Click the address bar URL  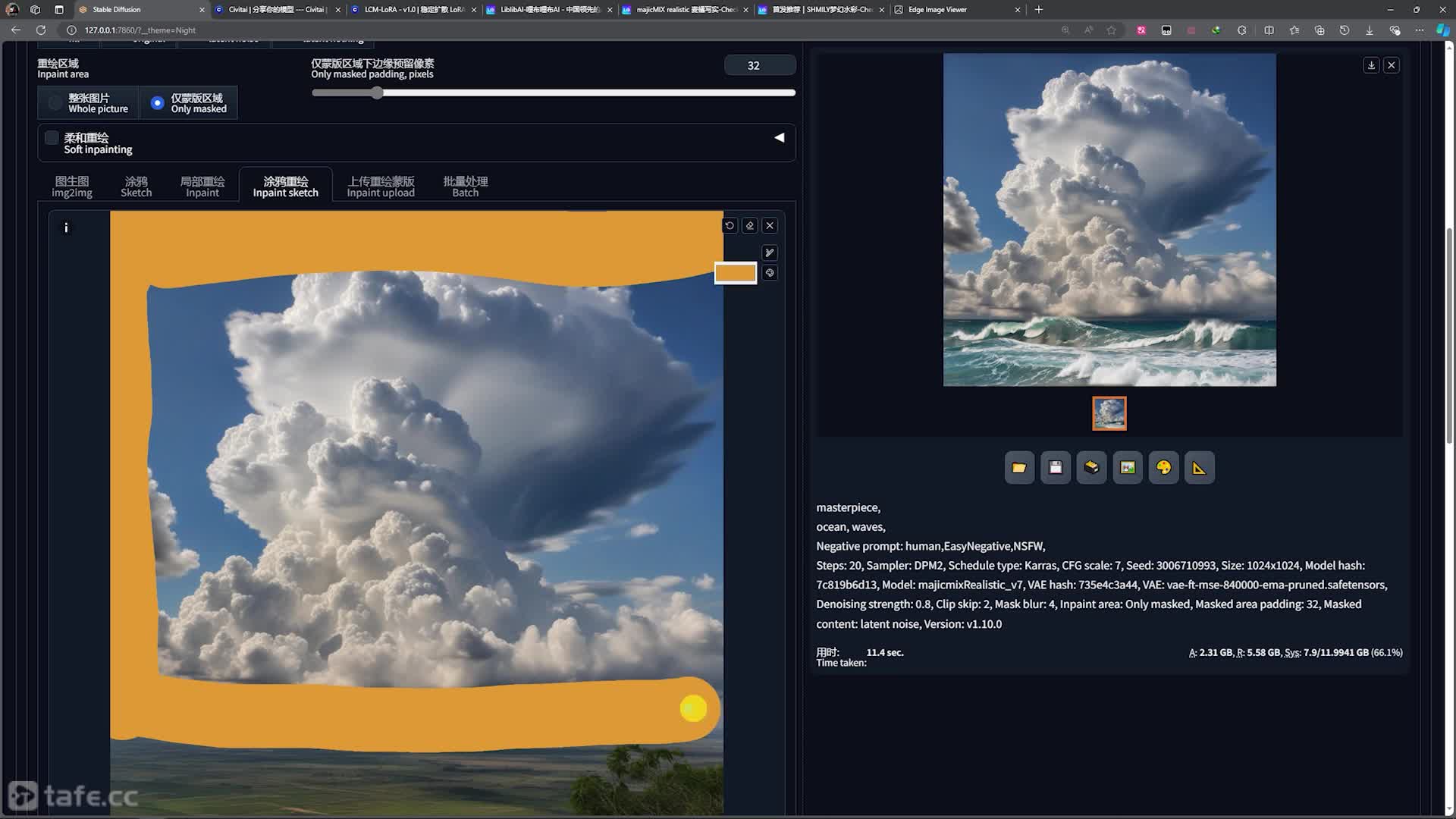140,30
